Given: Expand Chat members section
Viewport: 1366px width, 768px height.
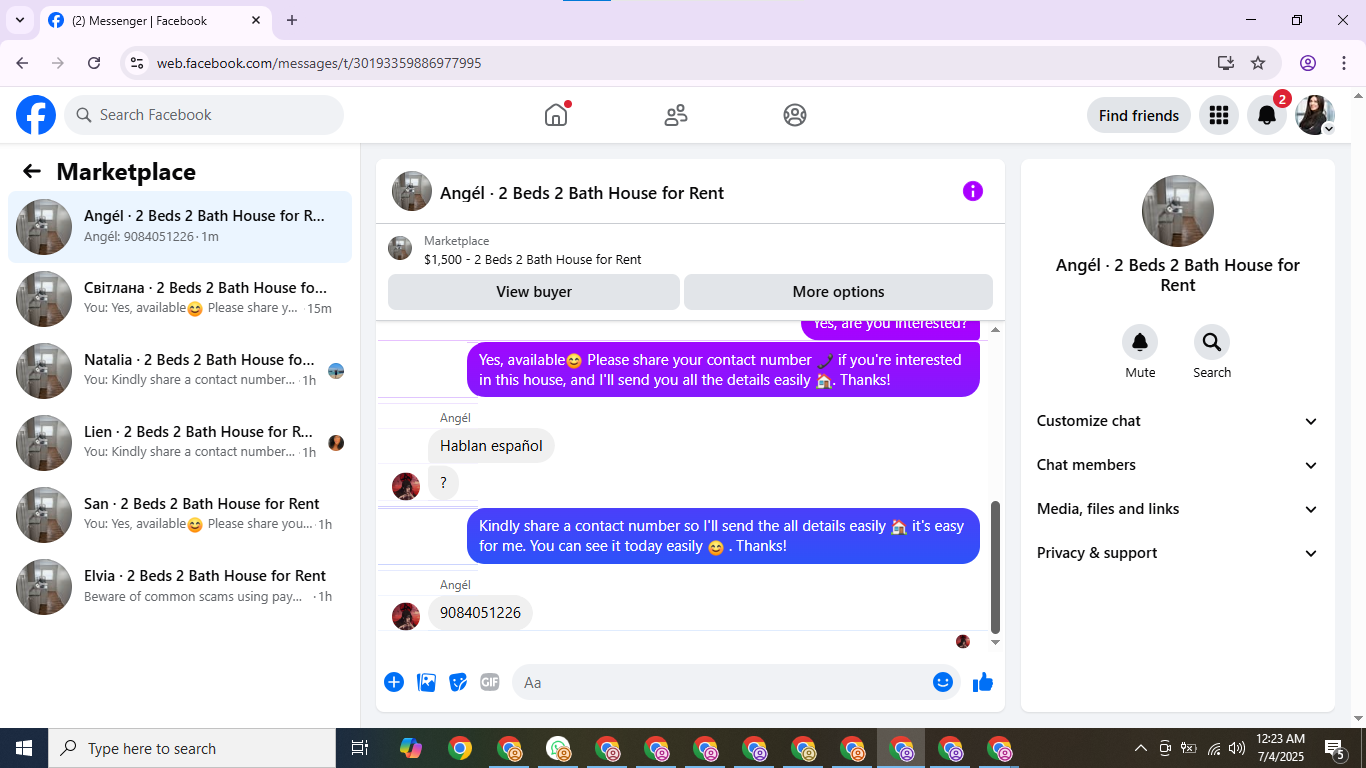Looking at the screenshot, I should pyautogui.click(x=1178, y=465).
